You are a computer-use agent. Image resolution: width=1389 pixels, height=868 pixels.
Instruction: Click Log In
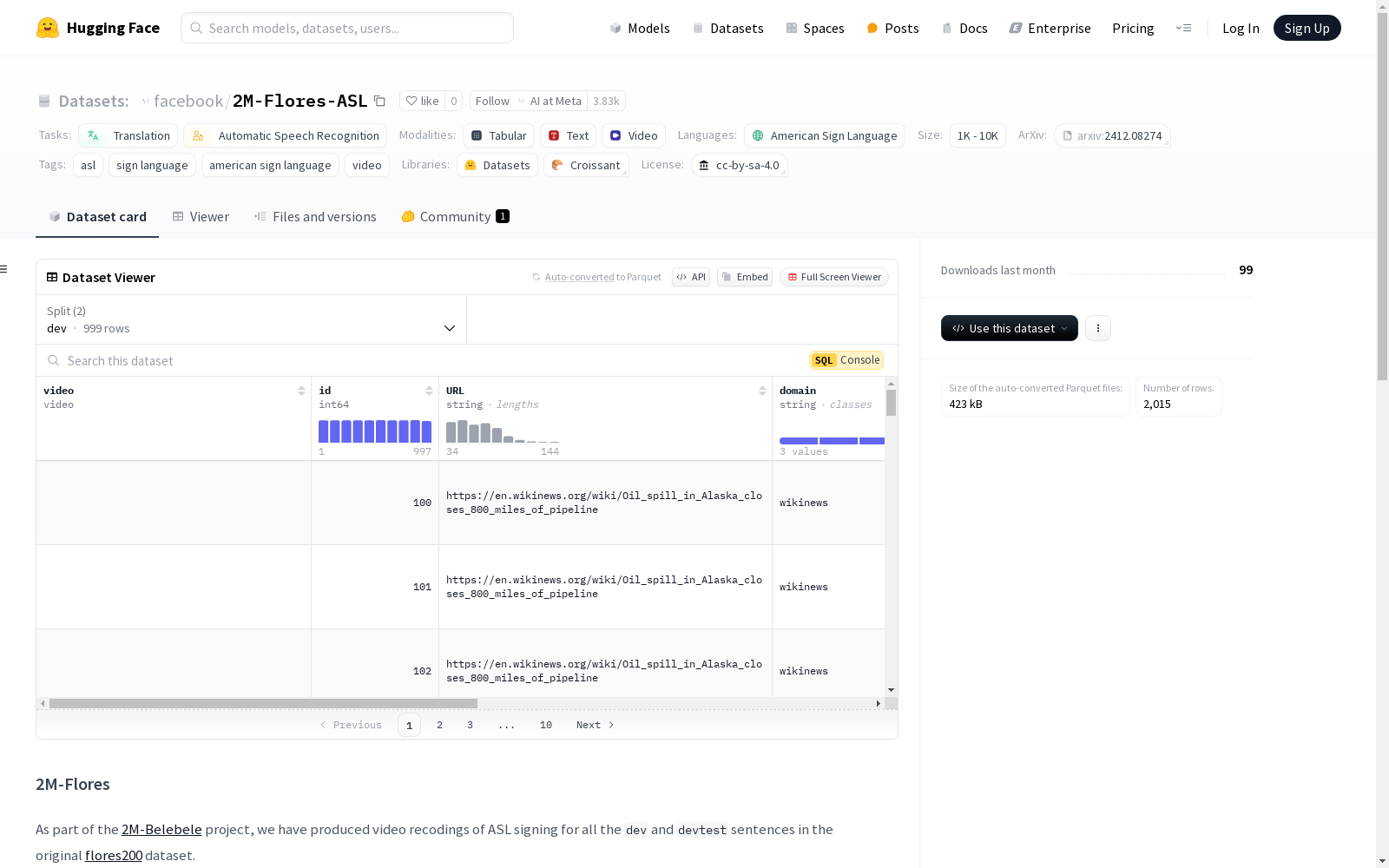point(1241,28)
